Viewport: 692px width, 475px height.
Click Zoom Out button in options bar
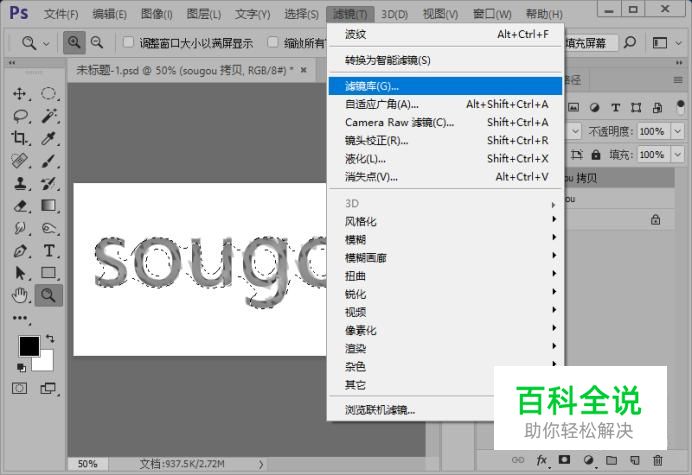click(97, 43)
